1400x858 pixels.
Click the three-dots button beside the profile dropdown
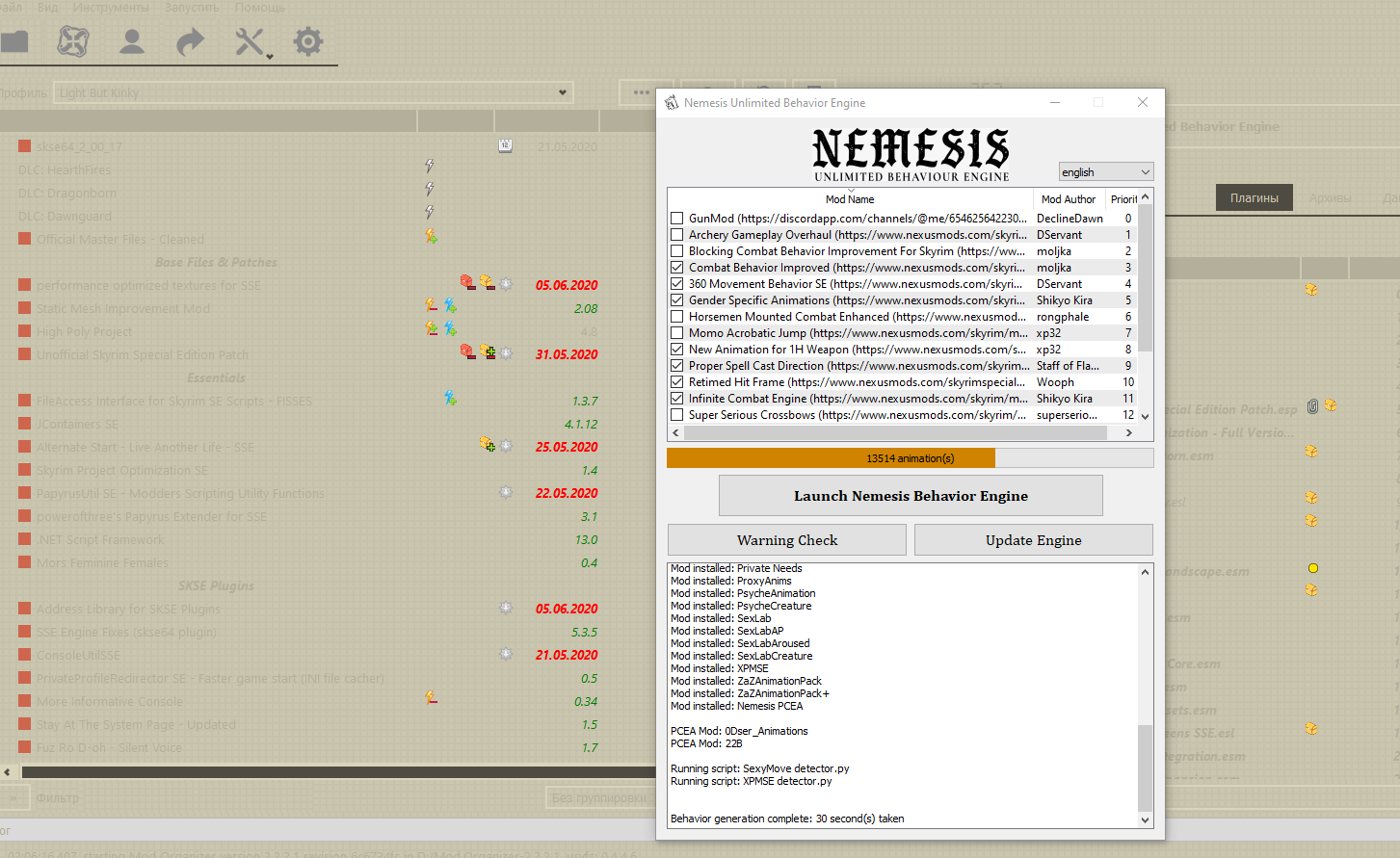tap(642, 92)
